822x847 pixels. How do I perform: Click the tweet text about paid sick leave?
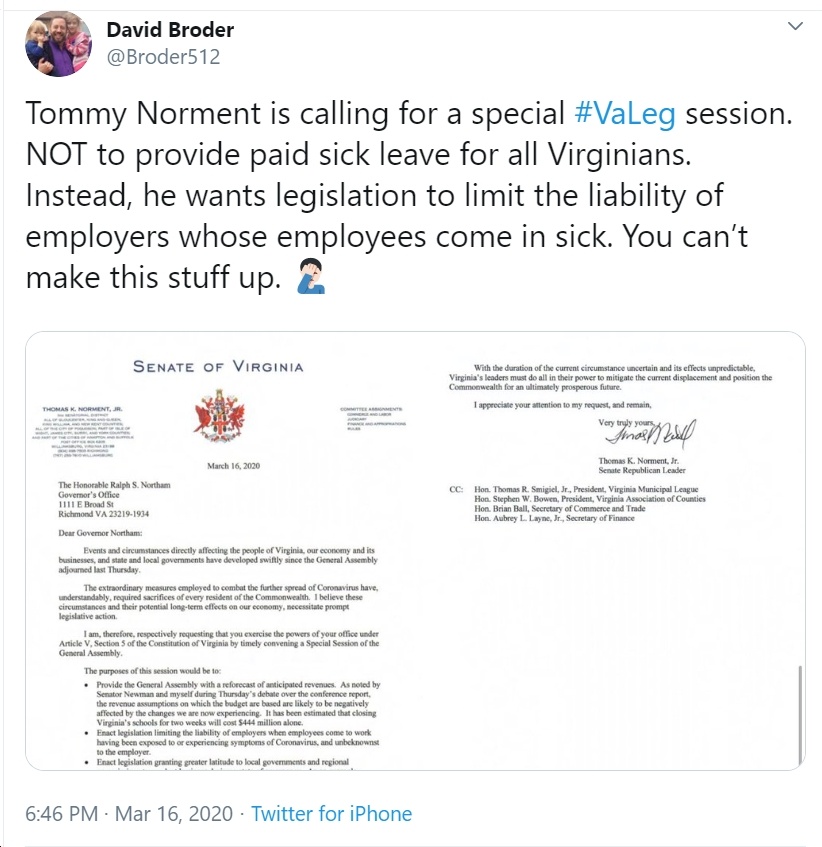[409, 195]
